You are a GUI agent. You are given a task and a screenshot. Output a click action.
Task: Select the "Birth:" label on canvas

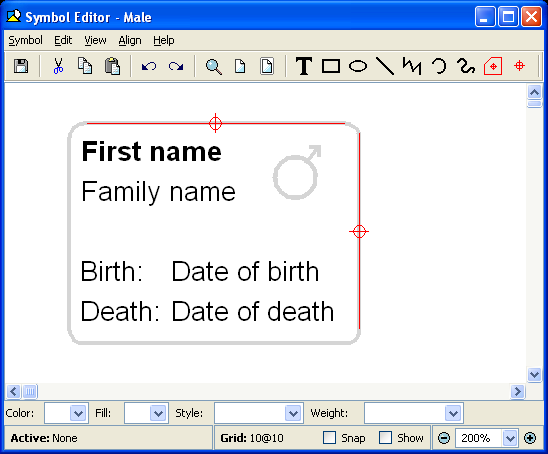pos(111,271)
